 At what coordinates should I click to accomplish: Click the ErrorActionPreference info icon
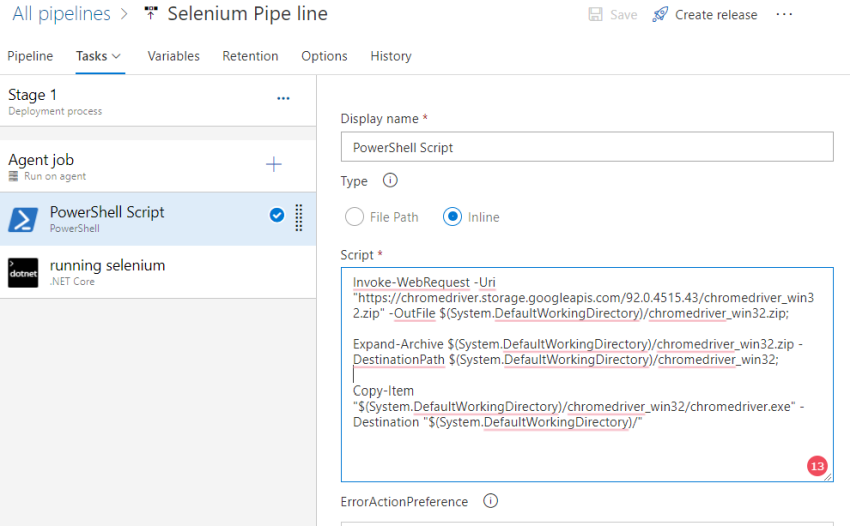490,501
